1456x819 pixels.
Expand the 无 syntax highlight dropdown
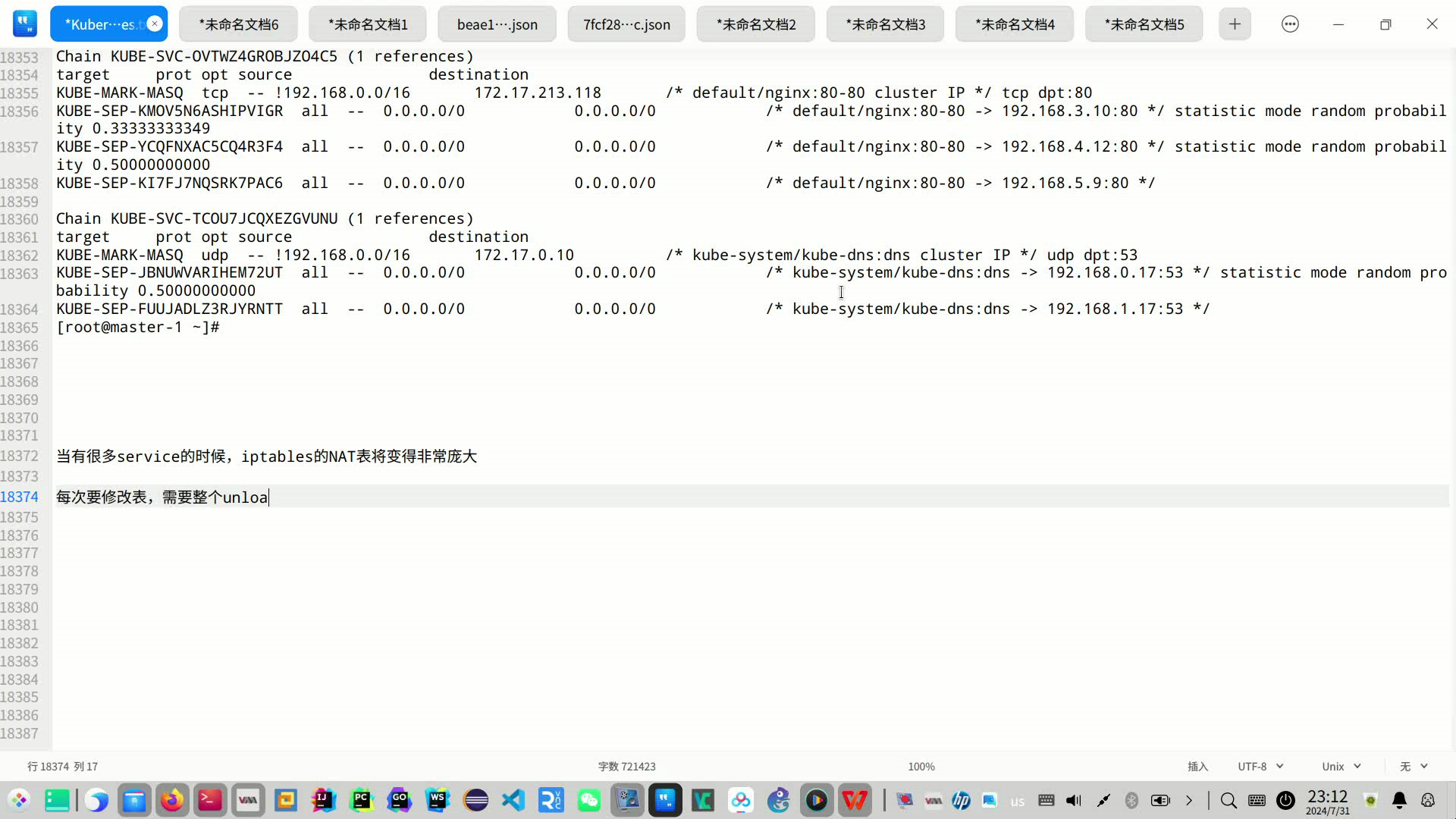pyautogui.click(x=1414, y=767)
